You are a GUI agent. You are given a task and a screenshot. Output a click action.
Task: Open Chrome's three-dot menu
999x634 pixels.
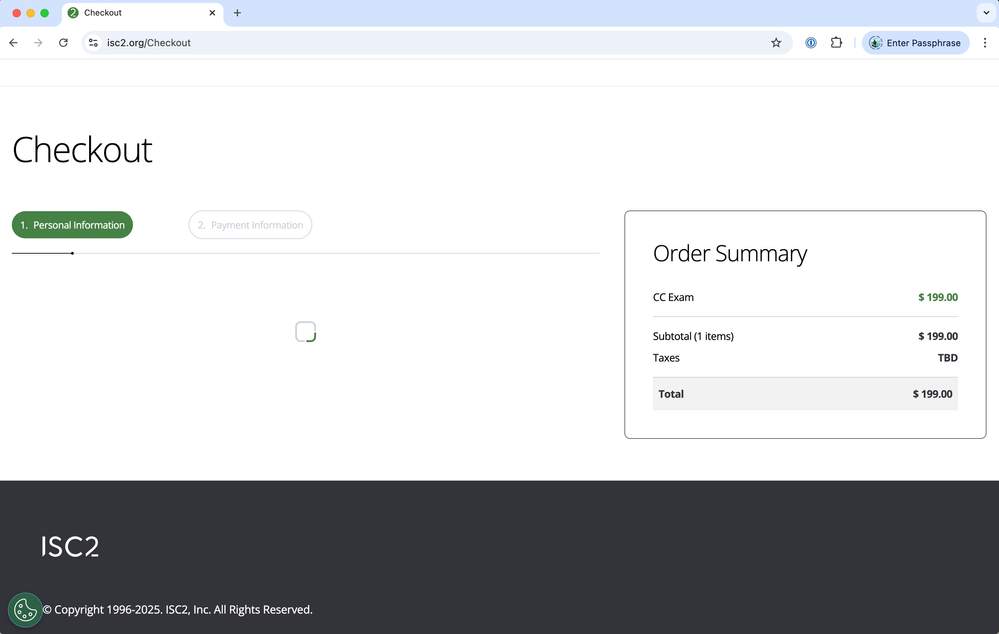[985, 43]
